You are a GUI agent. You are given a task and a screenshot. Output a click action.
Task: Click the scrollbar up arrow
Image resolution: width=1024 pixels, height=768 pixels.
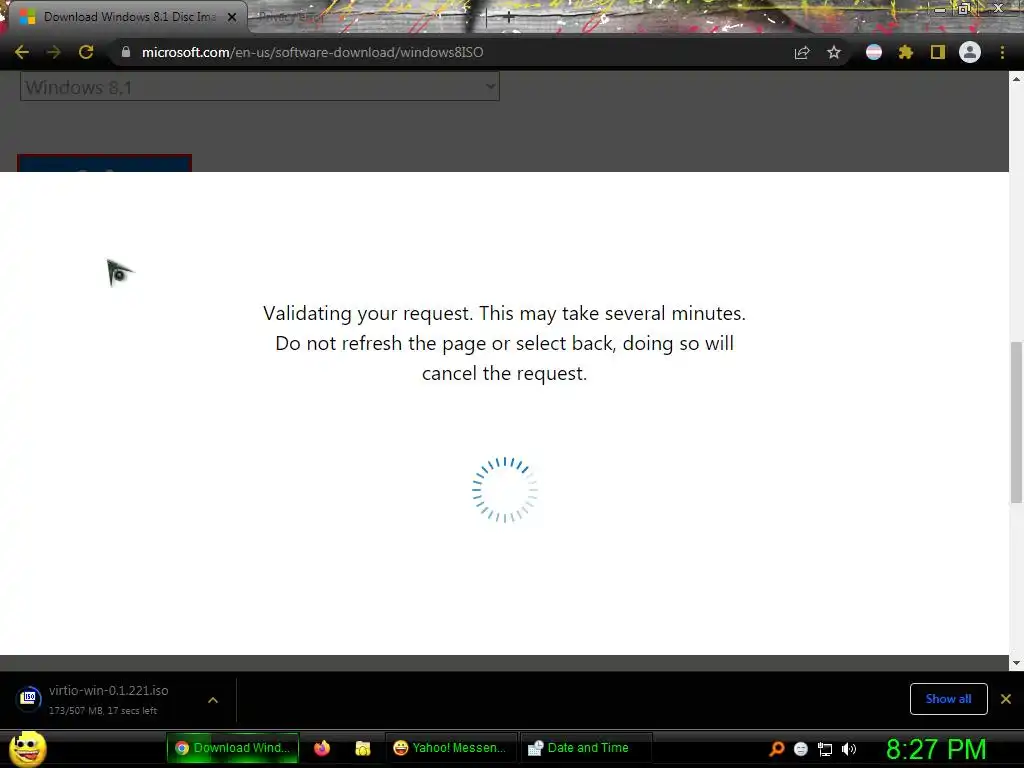[1016, 79]
